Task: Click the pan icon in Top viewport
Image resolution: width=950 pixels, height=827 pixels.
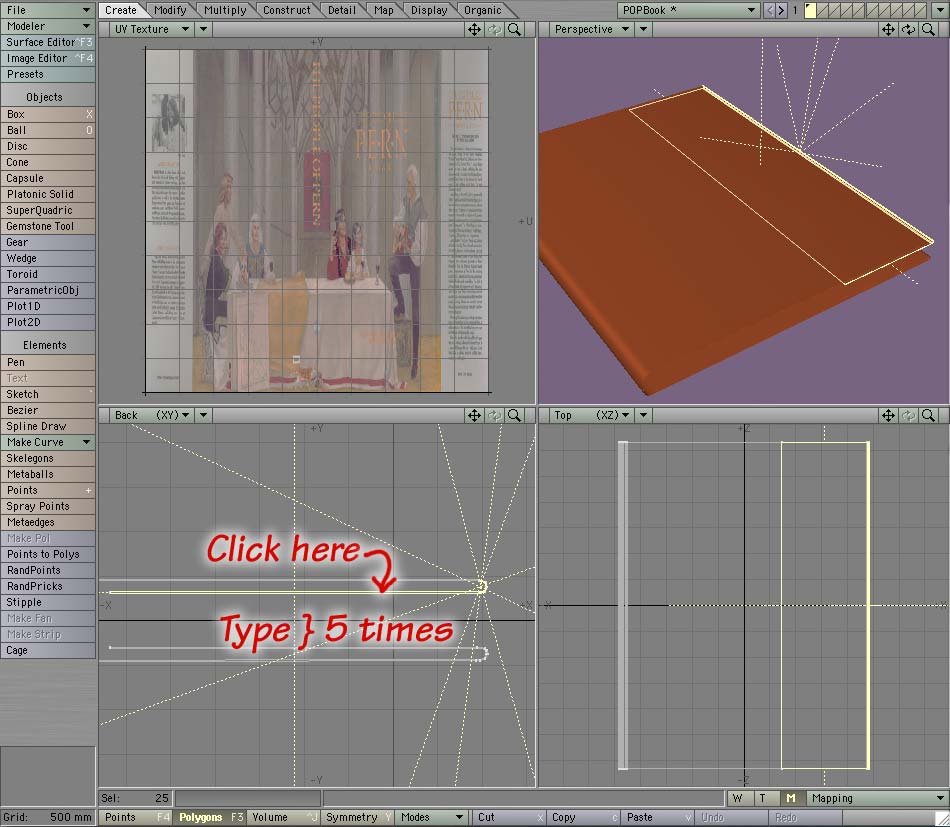Action: click(x=888, y=415)
